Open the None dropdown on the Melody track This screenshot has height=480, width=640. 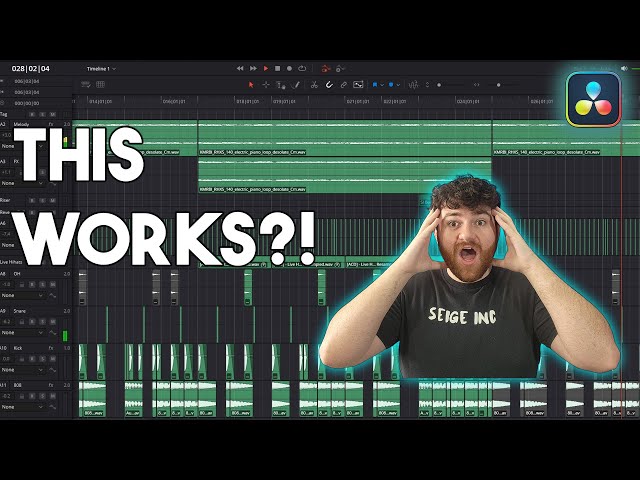coord(22,146)
